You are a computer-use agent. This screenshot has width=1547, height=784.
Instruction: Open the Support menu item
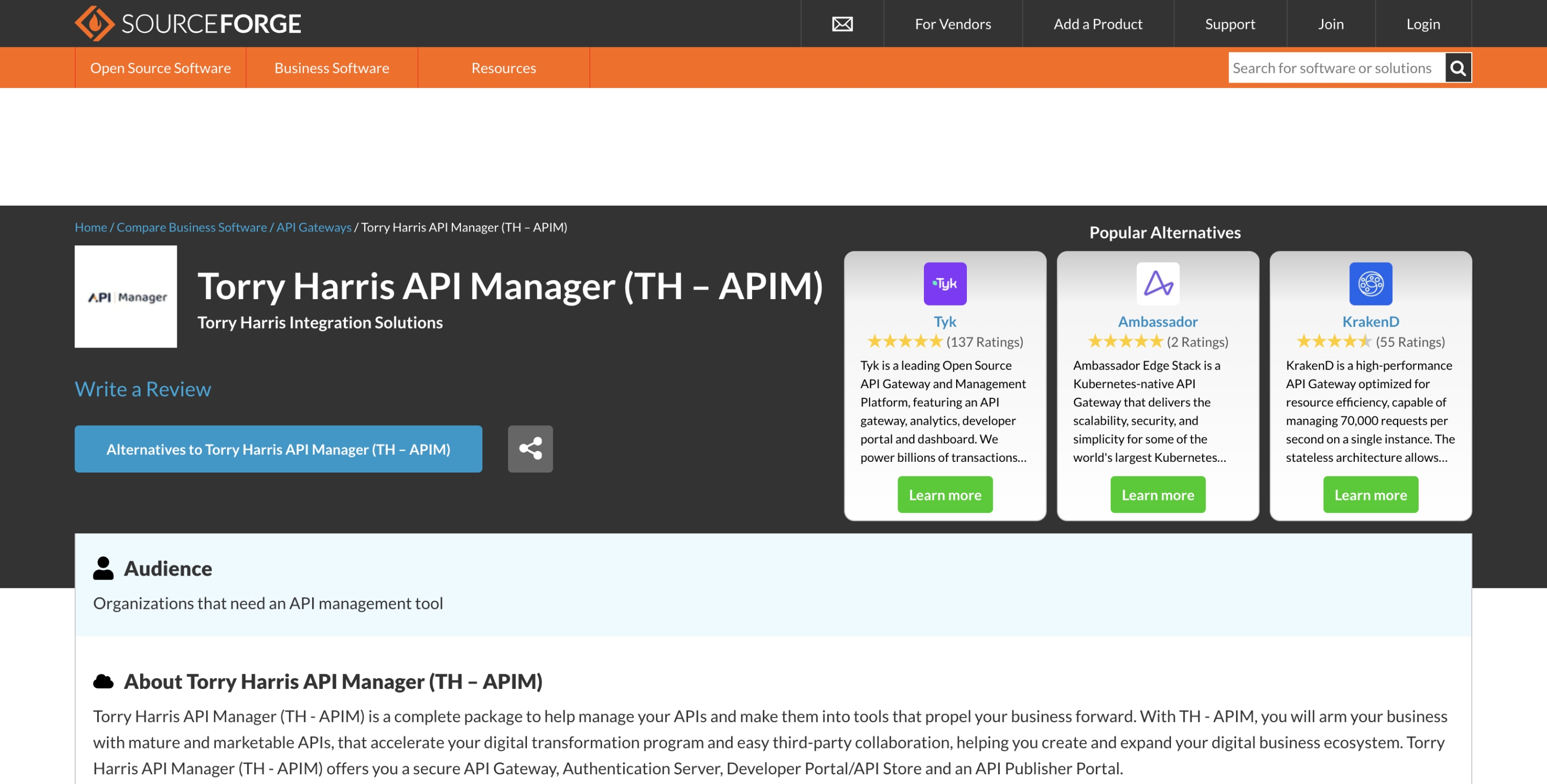point(1230,24)
